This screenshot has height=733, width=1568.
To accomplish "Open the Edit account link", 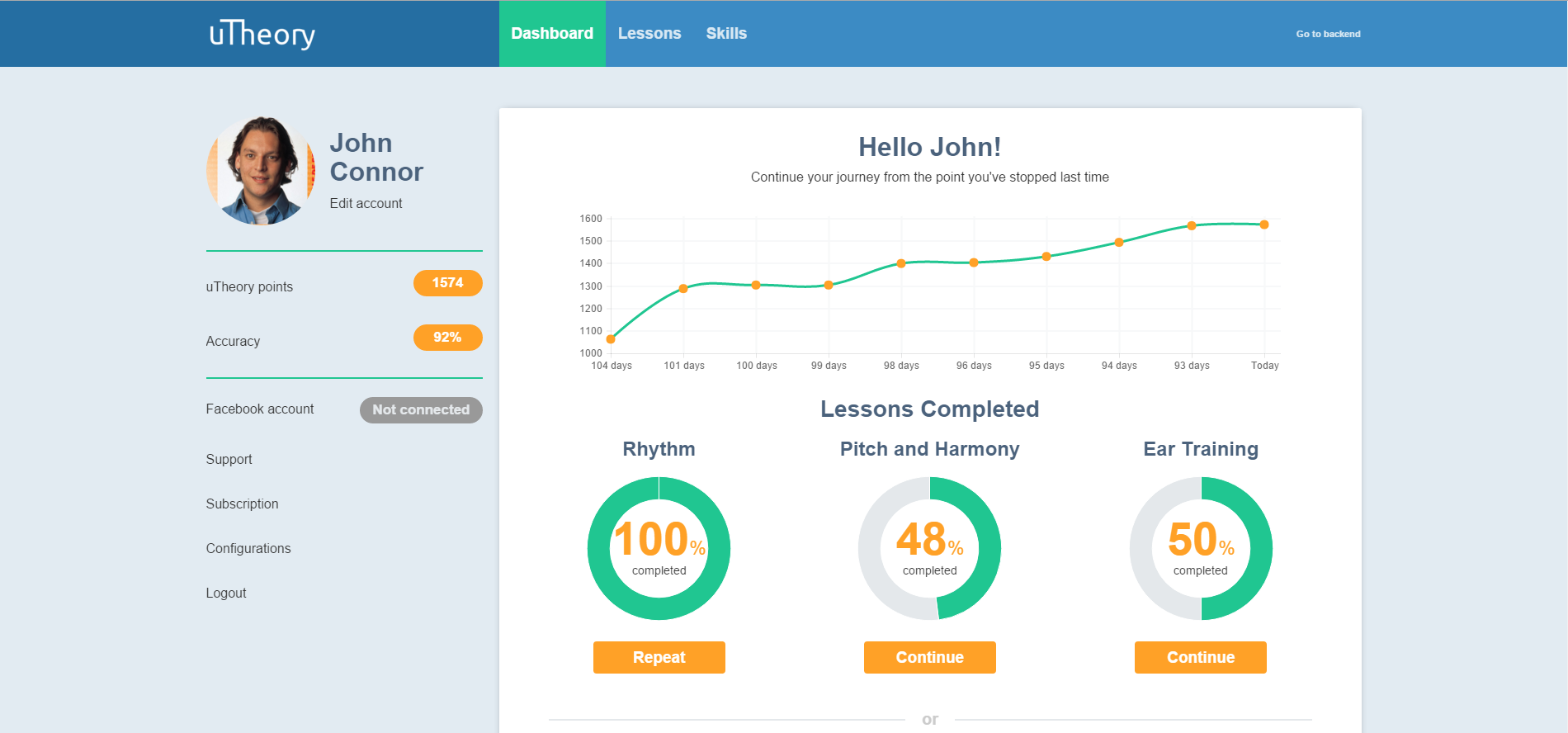I will click(366, 203).
